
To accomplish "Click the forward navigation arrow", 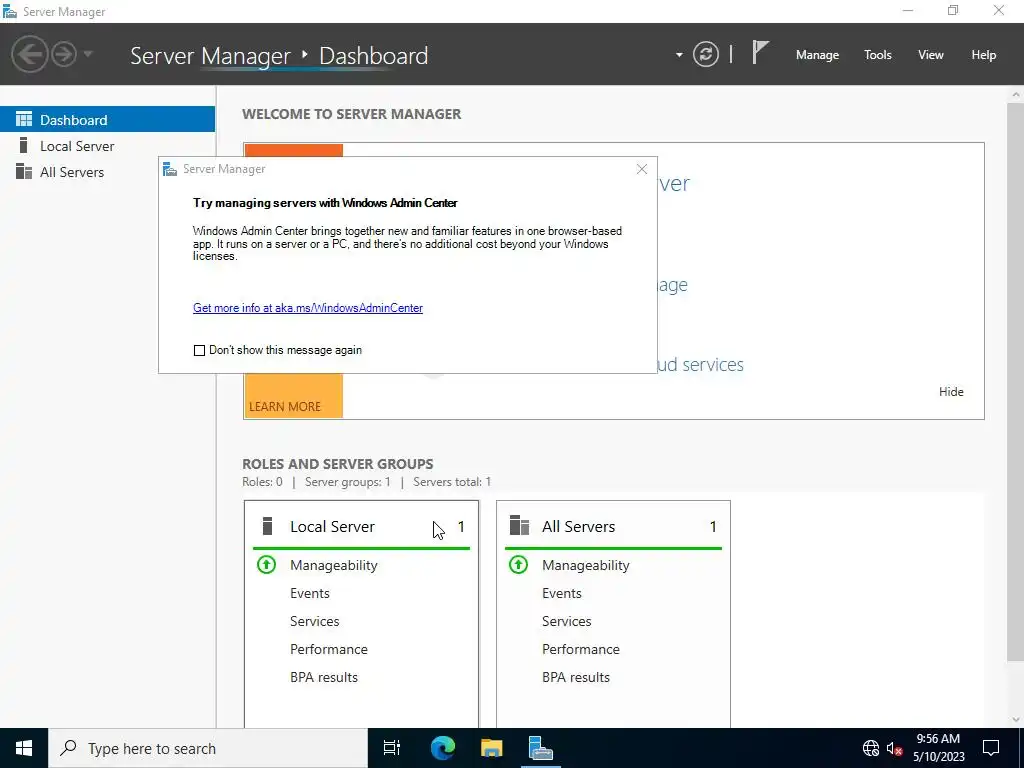I will pos(64,54).
